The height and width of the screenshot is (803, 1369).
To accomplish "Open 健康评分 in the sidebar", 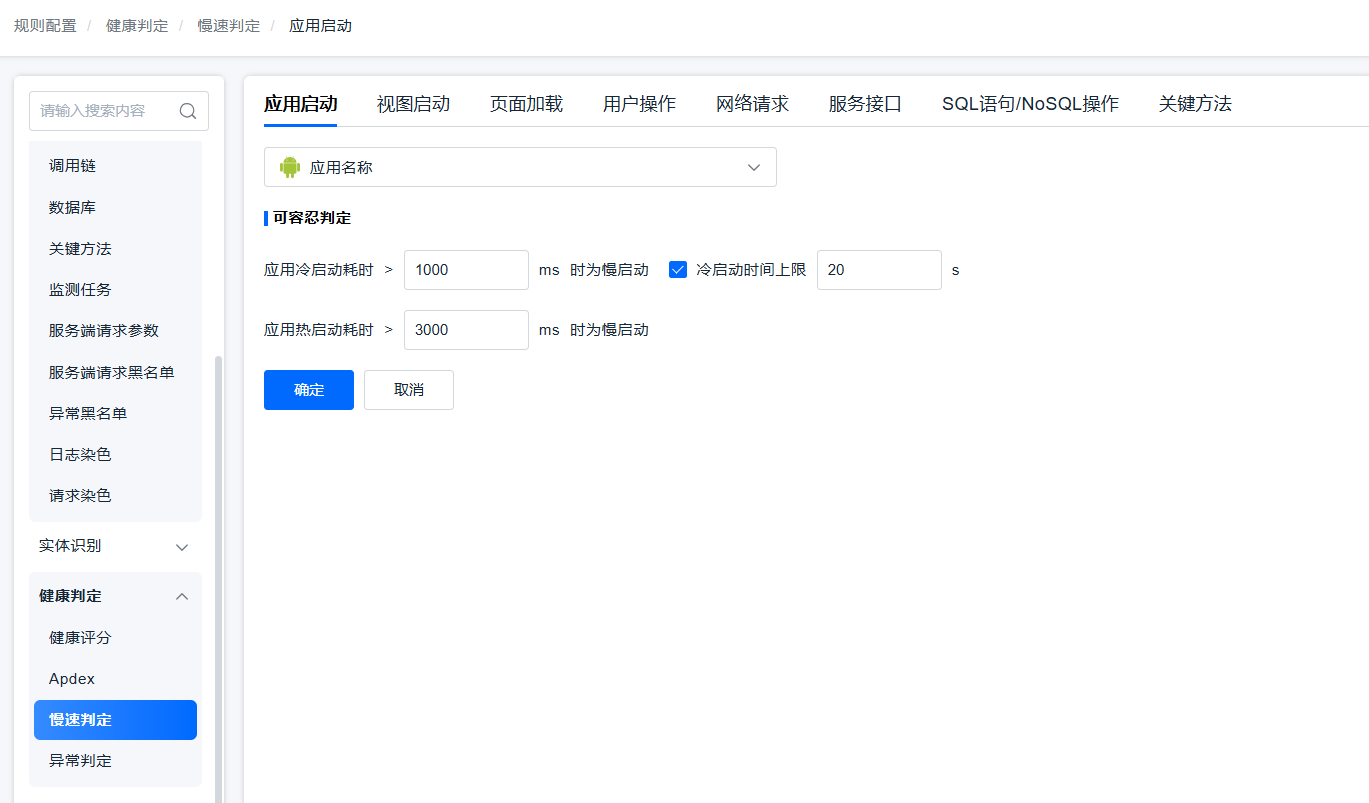I will (80, 637).
